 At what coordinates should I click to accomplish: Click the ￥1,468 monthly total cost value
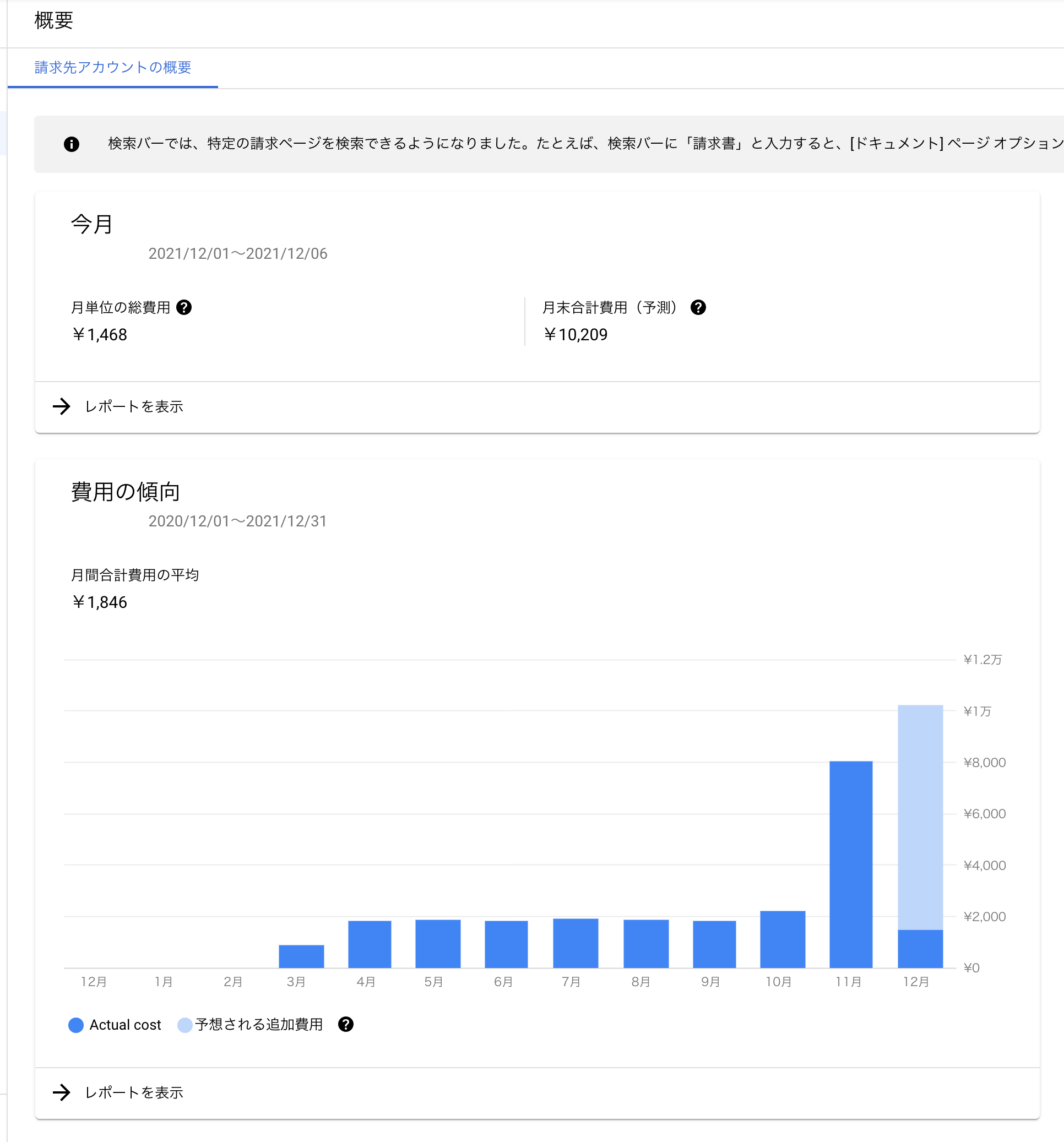point(99,334)
